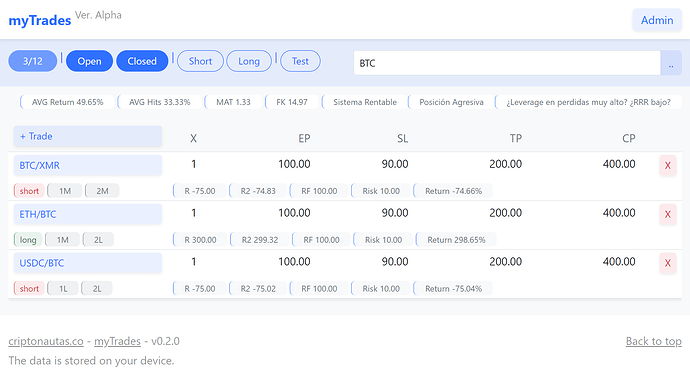Add a new trade with + Trade
Viewport: 690px width, 384px height.
tap(88, 136)
